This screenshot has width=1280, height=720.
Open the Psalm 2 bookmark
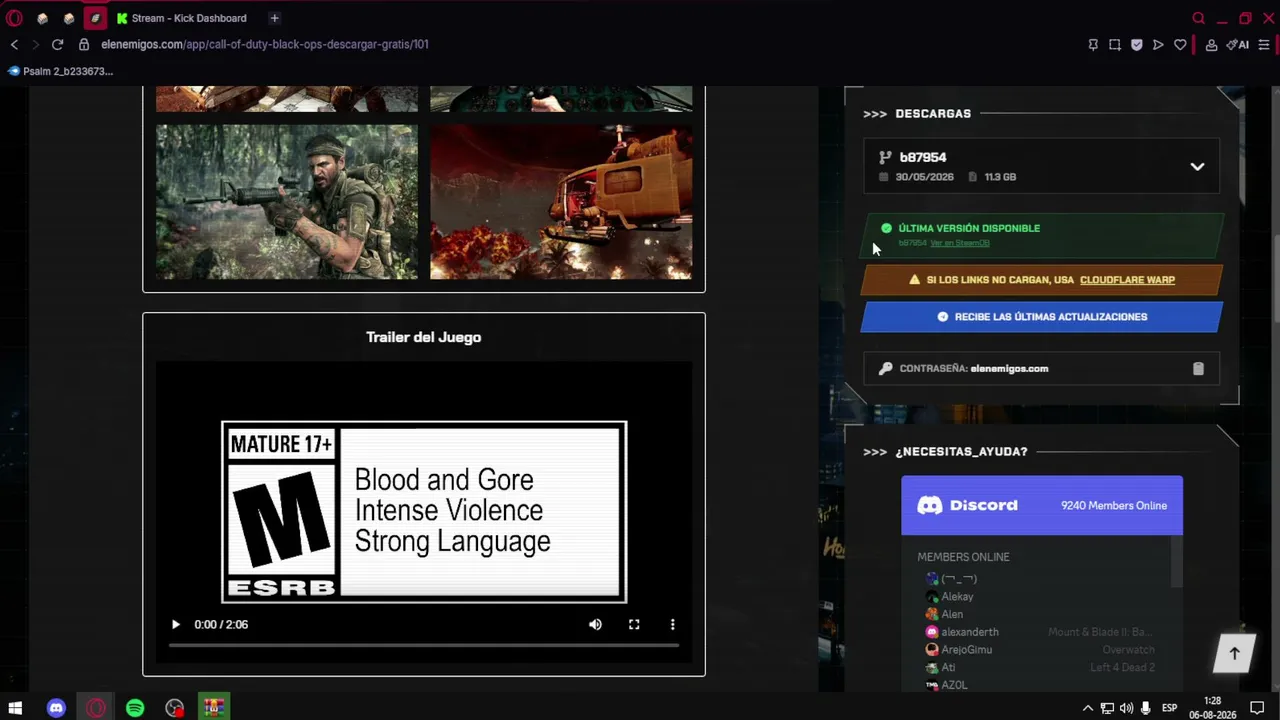tap(60, 71)
